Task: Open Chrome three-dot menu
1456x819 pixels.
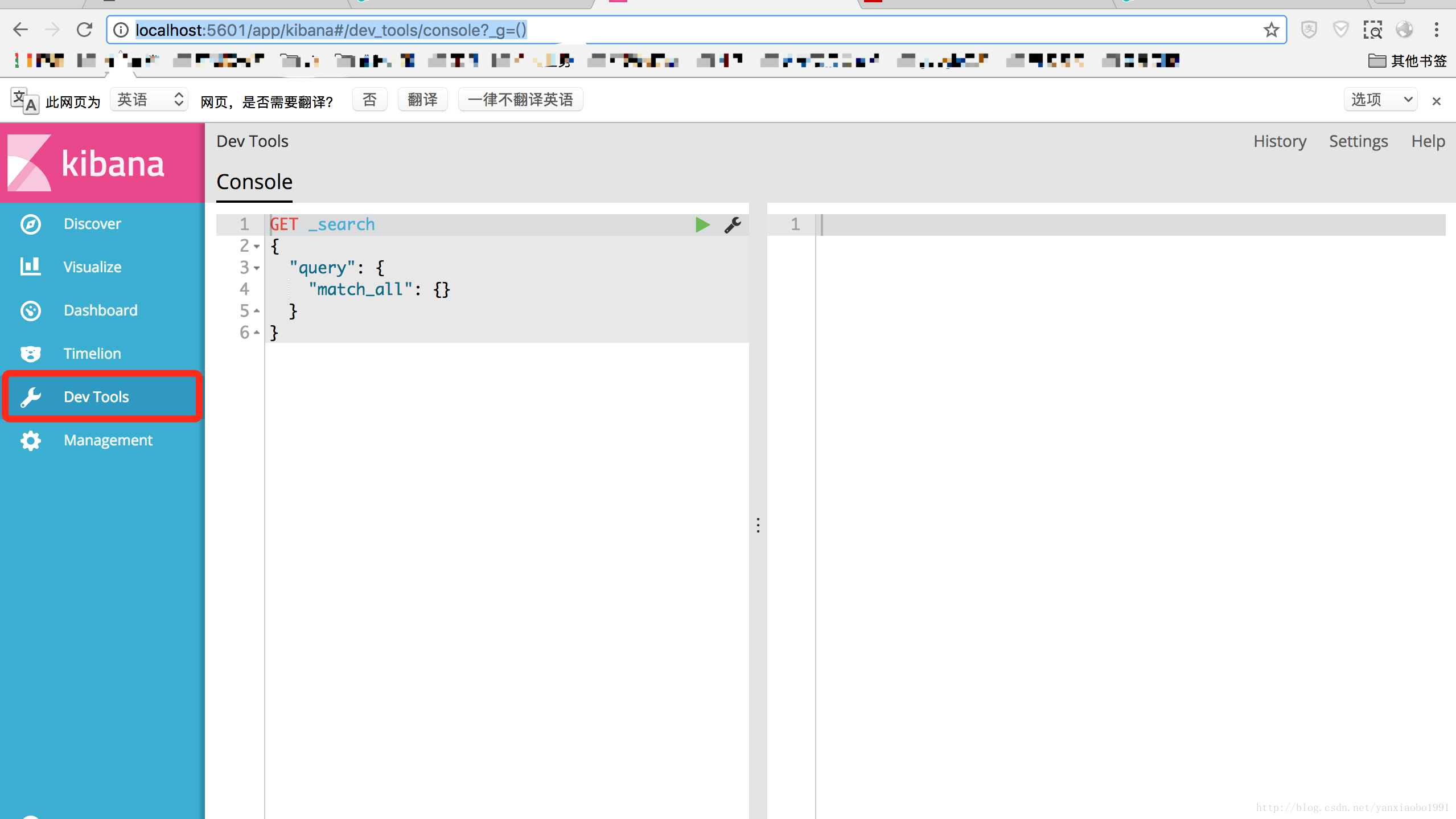Action: click(1436, 30)
